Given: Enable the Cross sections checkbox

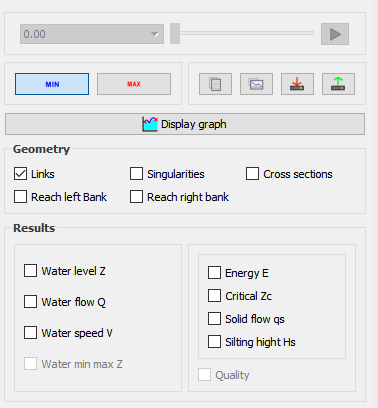Looking at the screenshot, I should [x=252, y=174].
